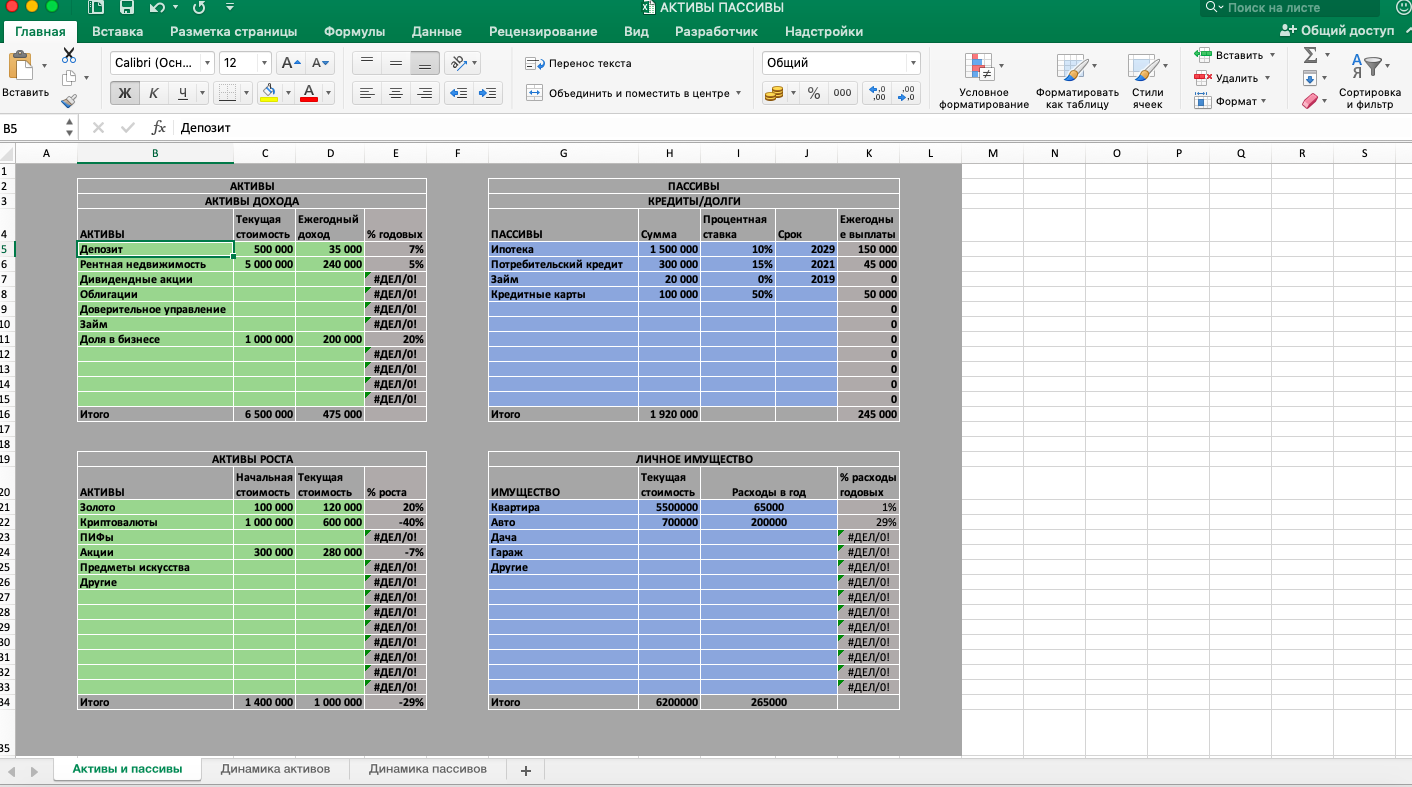Open the font size 12 dropdown

click(264, 63)
